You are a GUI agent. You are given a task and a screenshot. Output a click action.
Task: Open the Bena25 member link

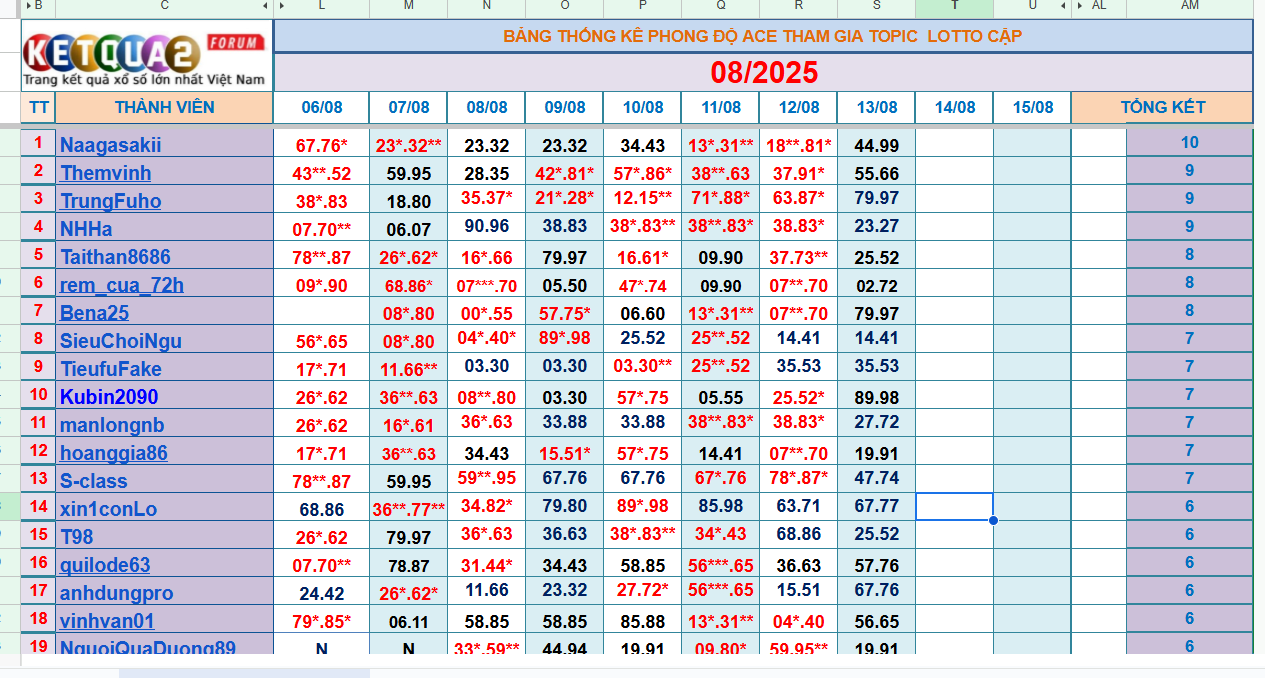coord(95,313)
